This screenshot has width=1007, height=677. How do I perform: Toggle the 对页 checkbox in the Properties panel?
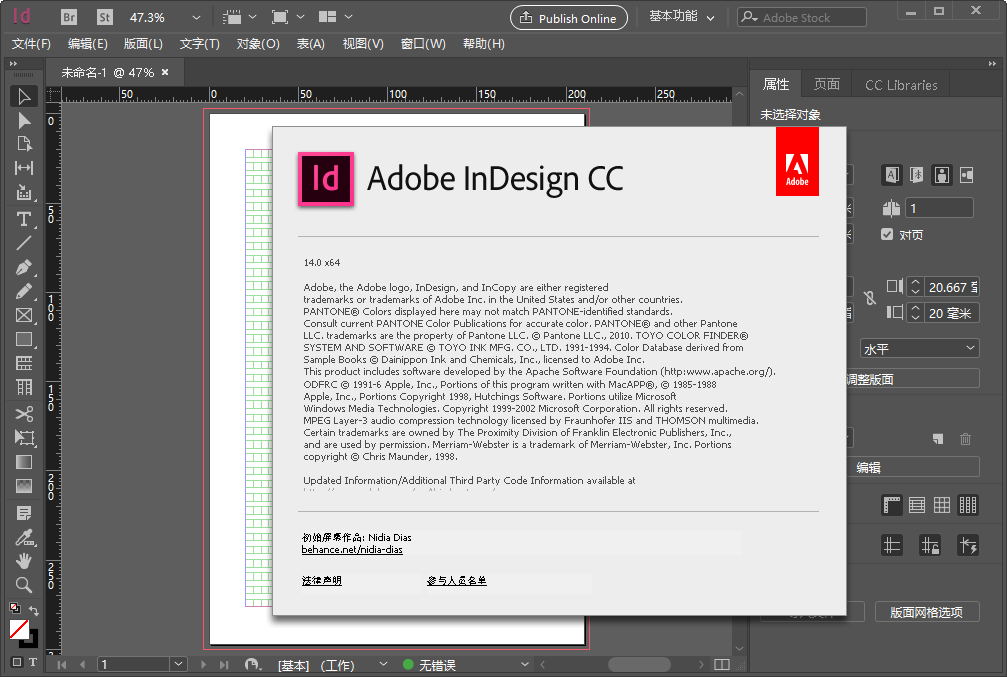coord(889,234)
